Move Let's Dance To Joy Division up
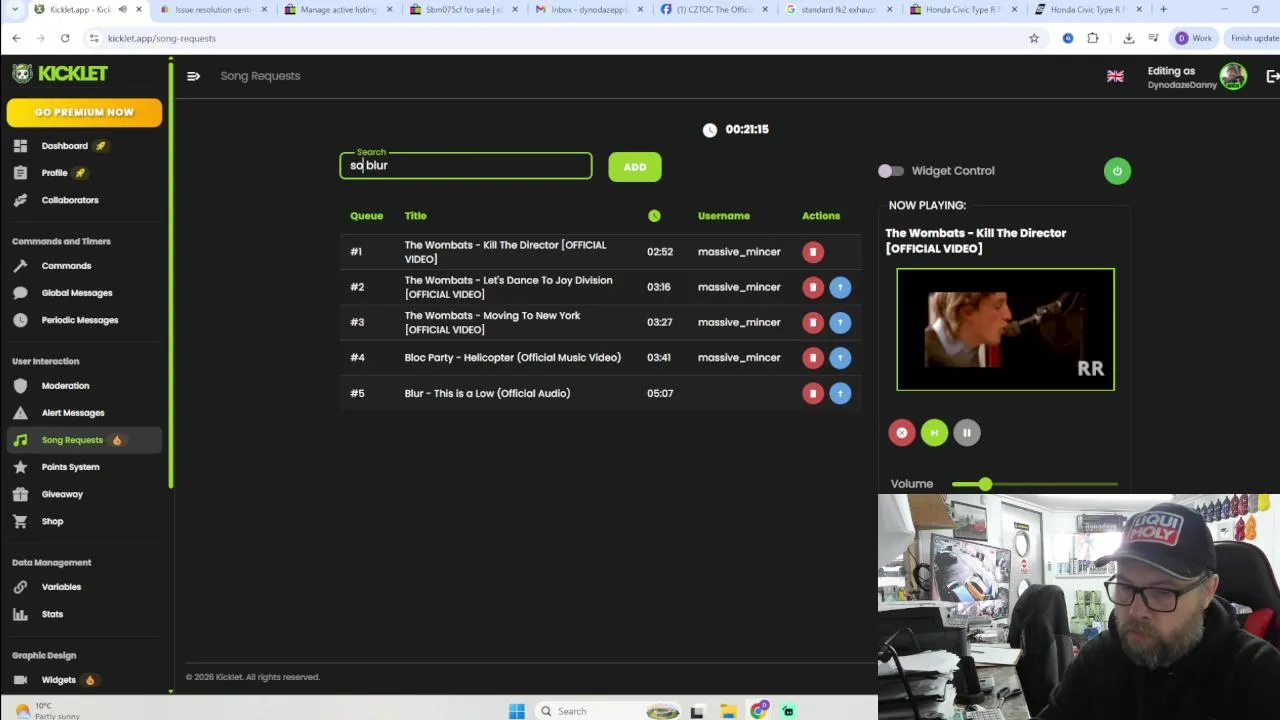Viewport: 1280px width, 720px height. [x=840, y=287]
